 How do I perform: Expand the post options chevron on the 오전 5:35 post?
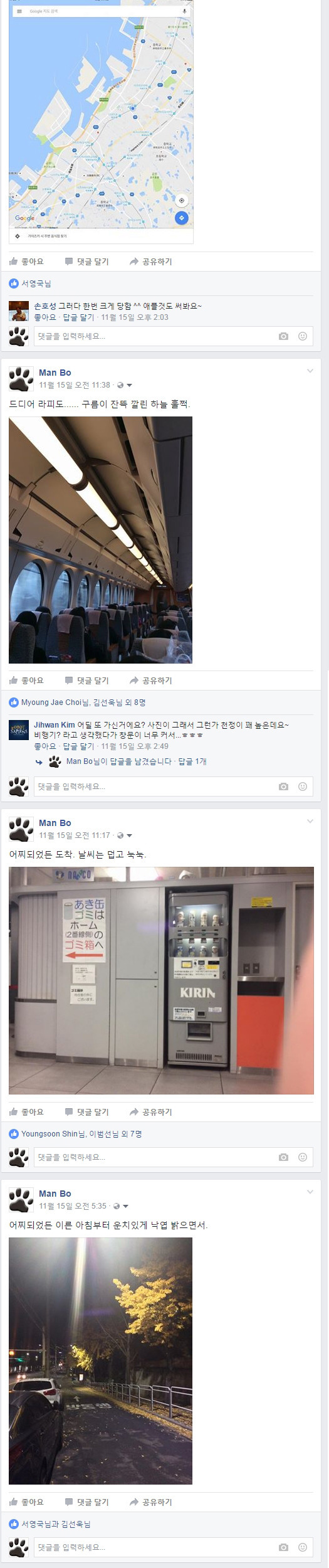(310, 1192)
